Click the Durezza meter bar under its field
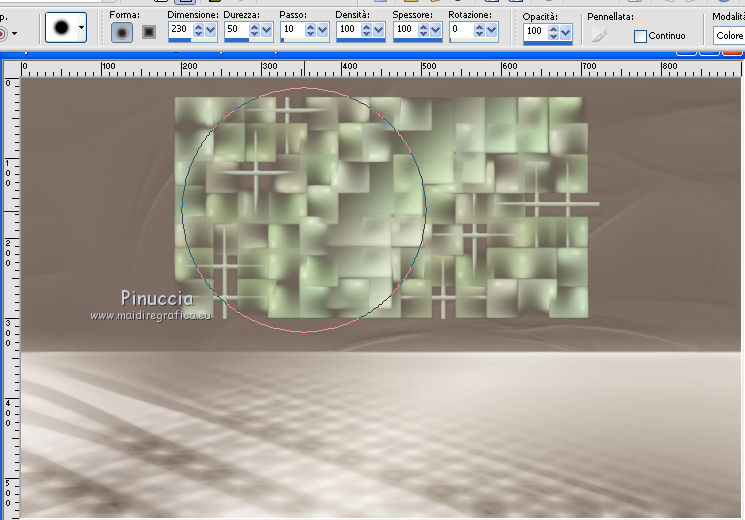The height and width of the screenshot is (520, 745). [x=248, y=40]
